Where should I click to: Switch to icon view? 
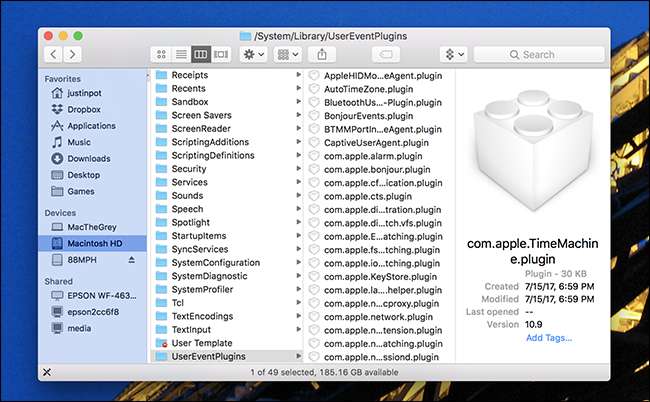pyautogui.click(x=161, y=54)
